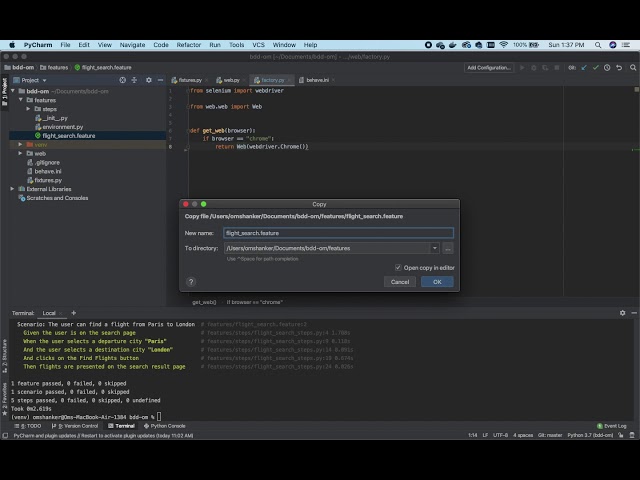Click Git: master branch in status bar
Viewport: 640px width, 480px height.
tap(550, 435)
